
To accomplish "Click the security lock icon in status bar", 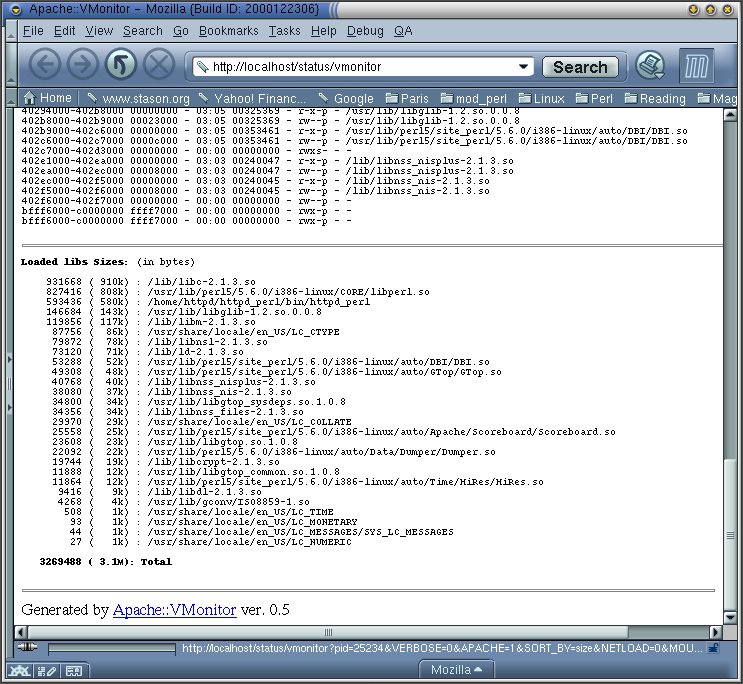I will point(713,648).
